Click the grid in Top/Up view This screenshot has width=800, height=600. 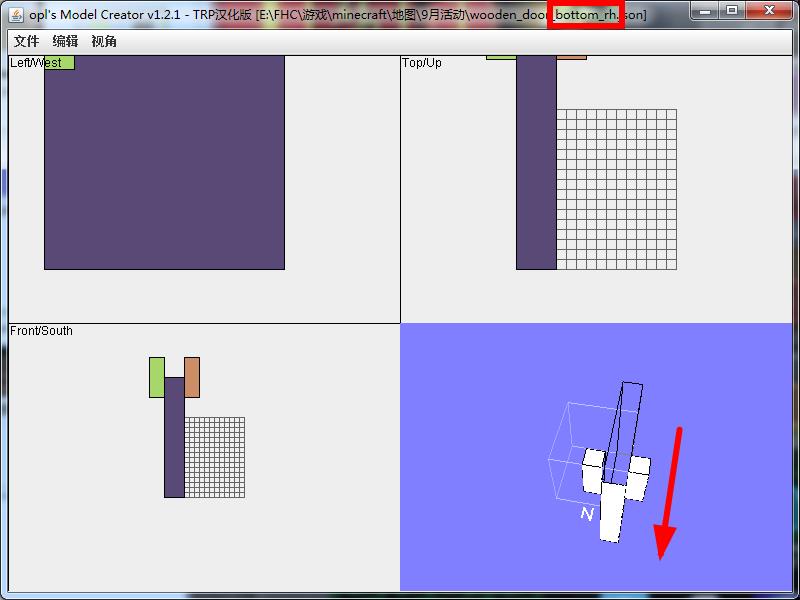click(x=616, y=189)
